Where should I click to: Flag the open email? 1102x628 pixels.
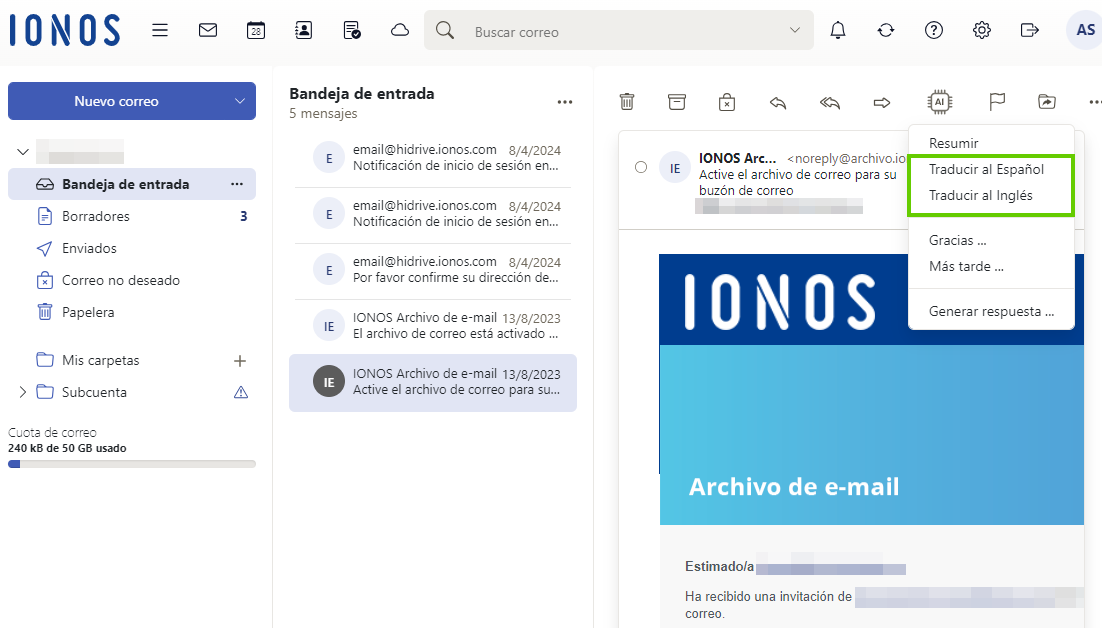997,103
